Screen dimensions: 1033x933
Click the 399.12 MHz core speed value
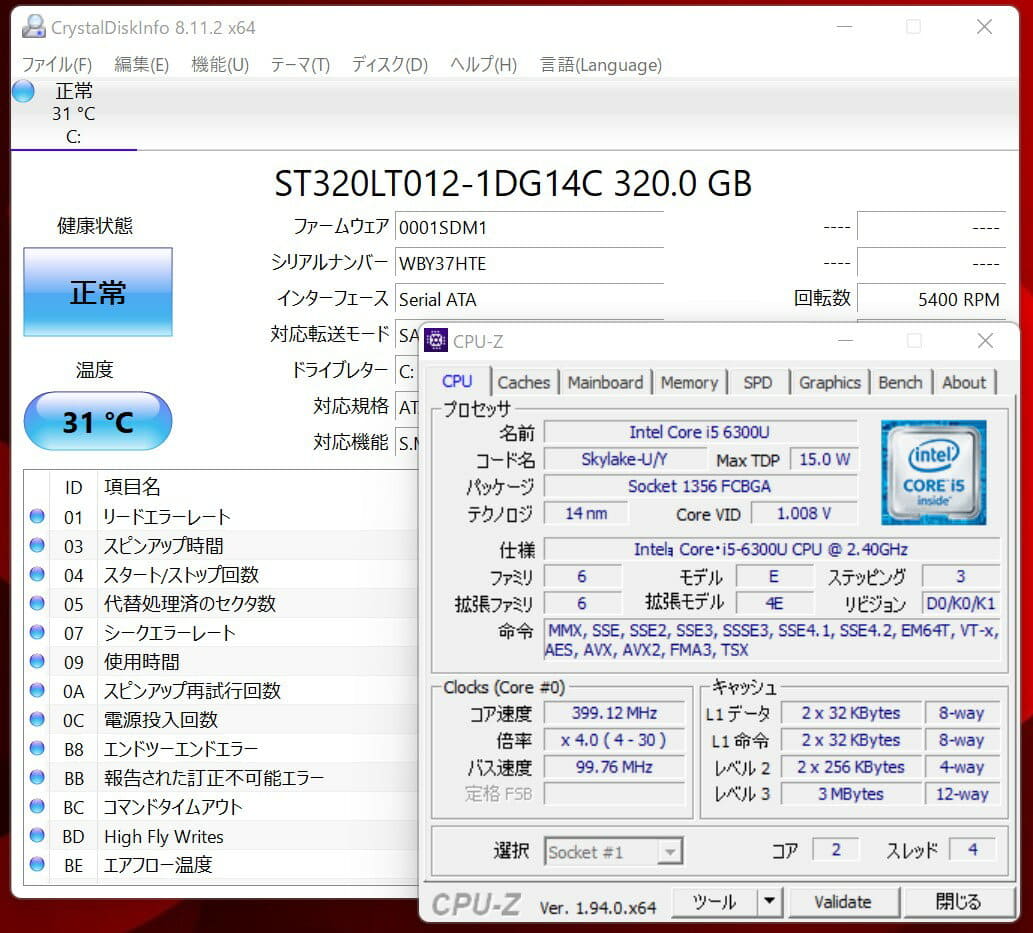coord(614,713)
